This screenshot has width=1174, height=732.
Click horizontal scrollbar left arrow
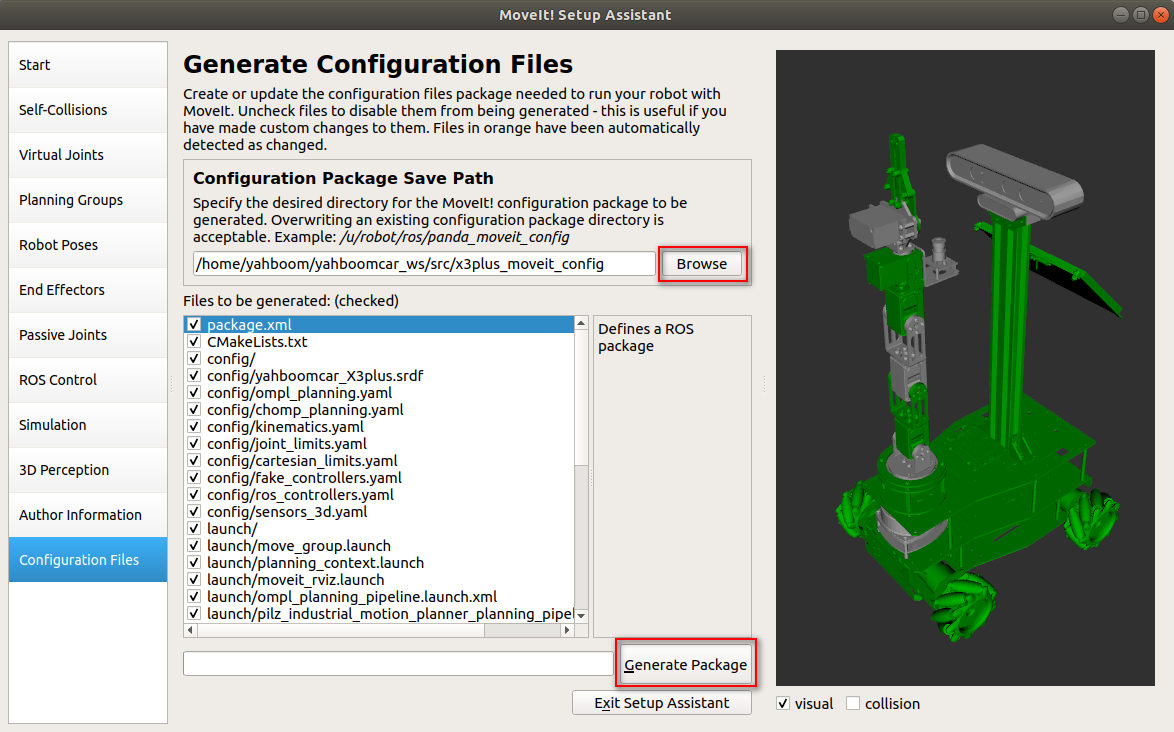(x=190, y=630)
